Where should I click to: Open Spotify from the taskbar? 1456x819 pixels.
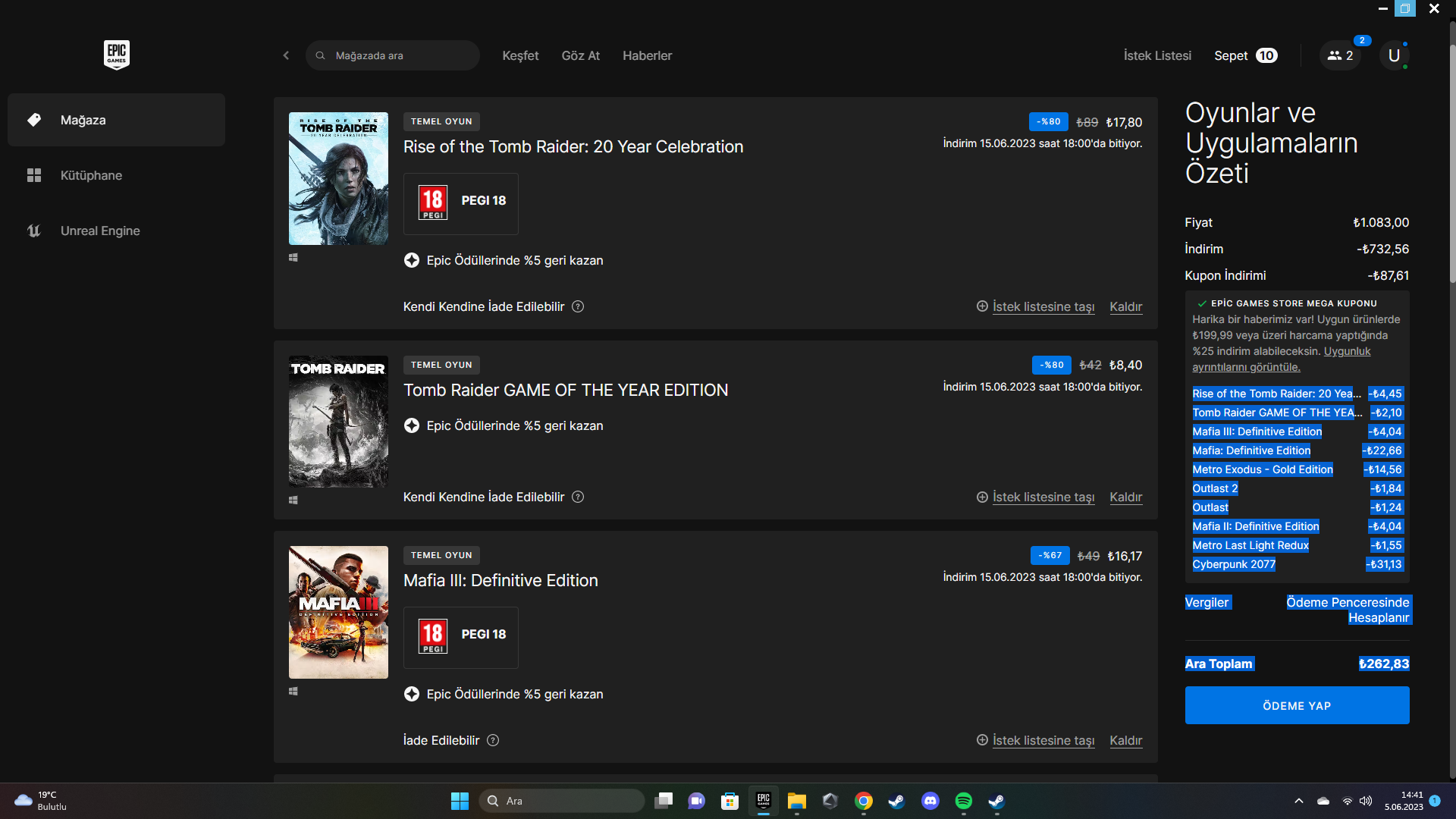click(963, 801)
